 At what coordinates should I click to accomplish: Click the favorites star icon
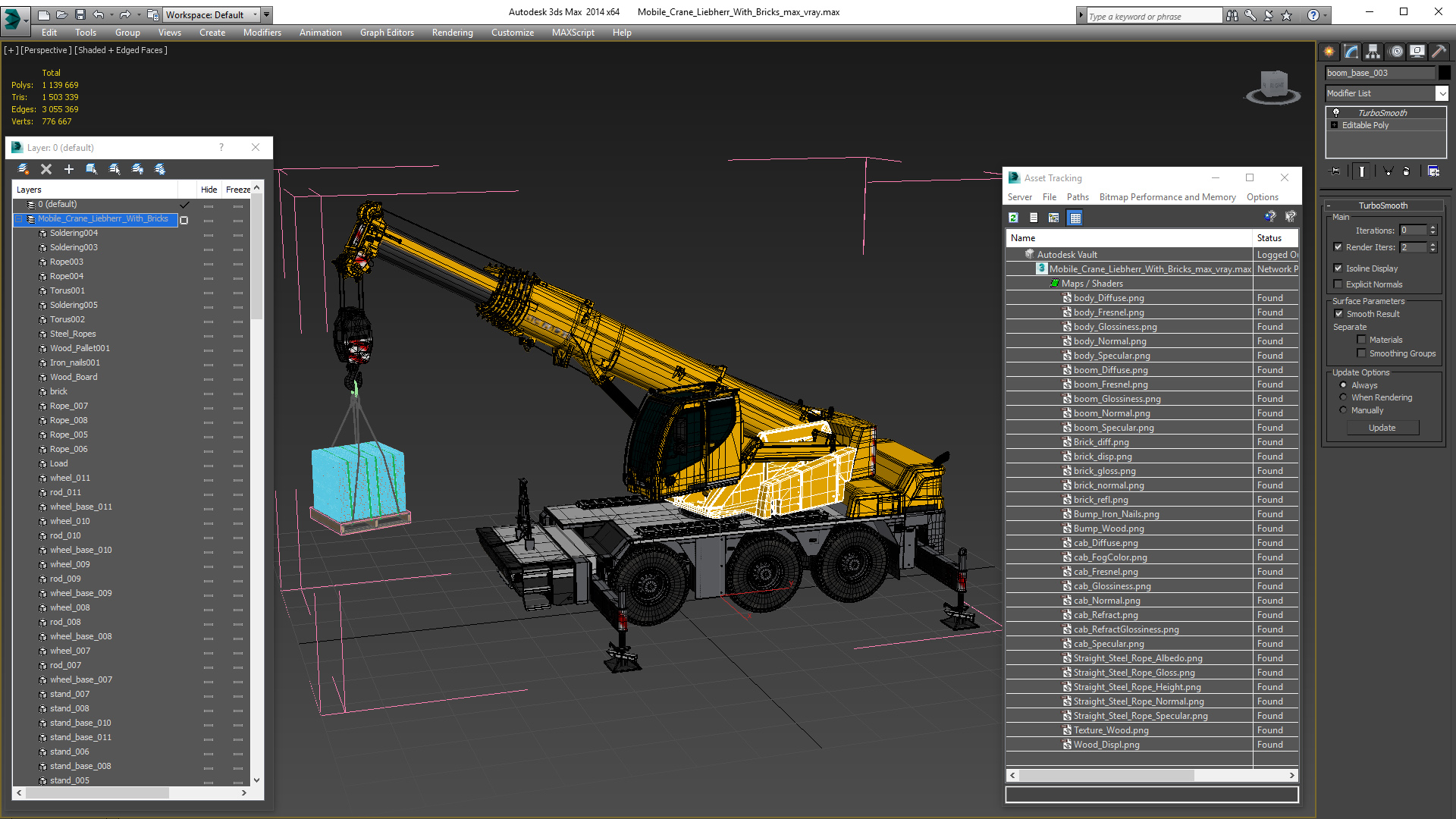1286,15
